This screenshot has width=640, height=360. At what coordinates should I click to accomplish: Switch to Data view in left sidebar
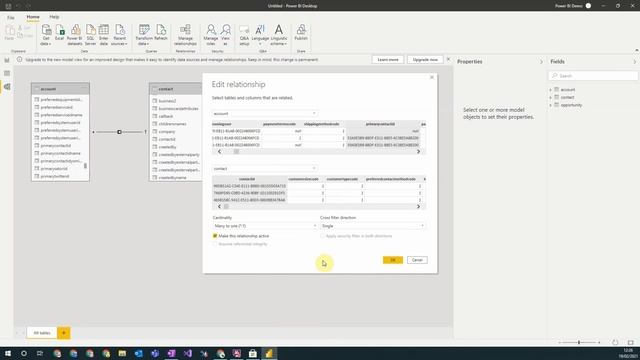7,73
